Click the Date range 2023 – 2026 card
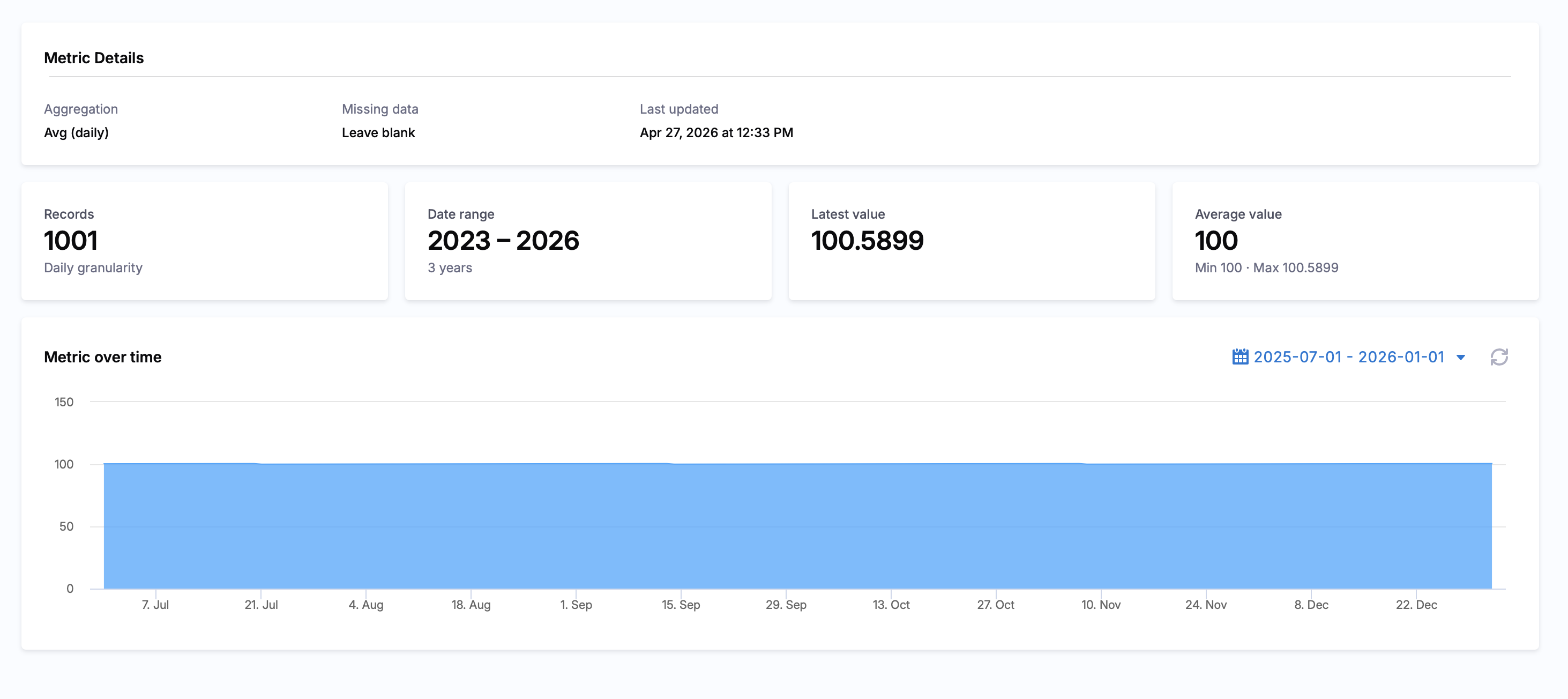Screen dimensions: 1568x699 (588, 241)
